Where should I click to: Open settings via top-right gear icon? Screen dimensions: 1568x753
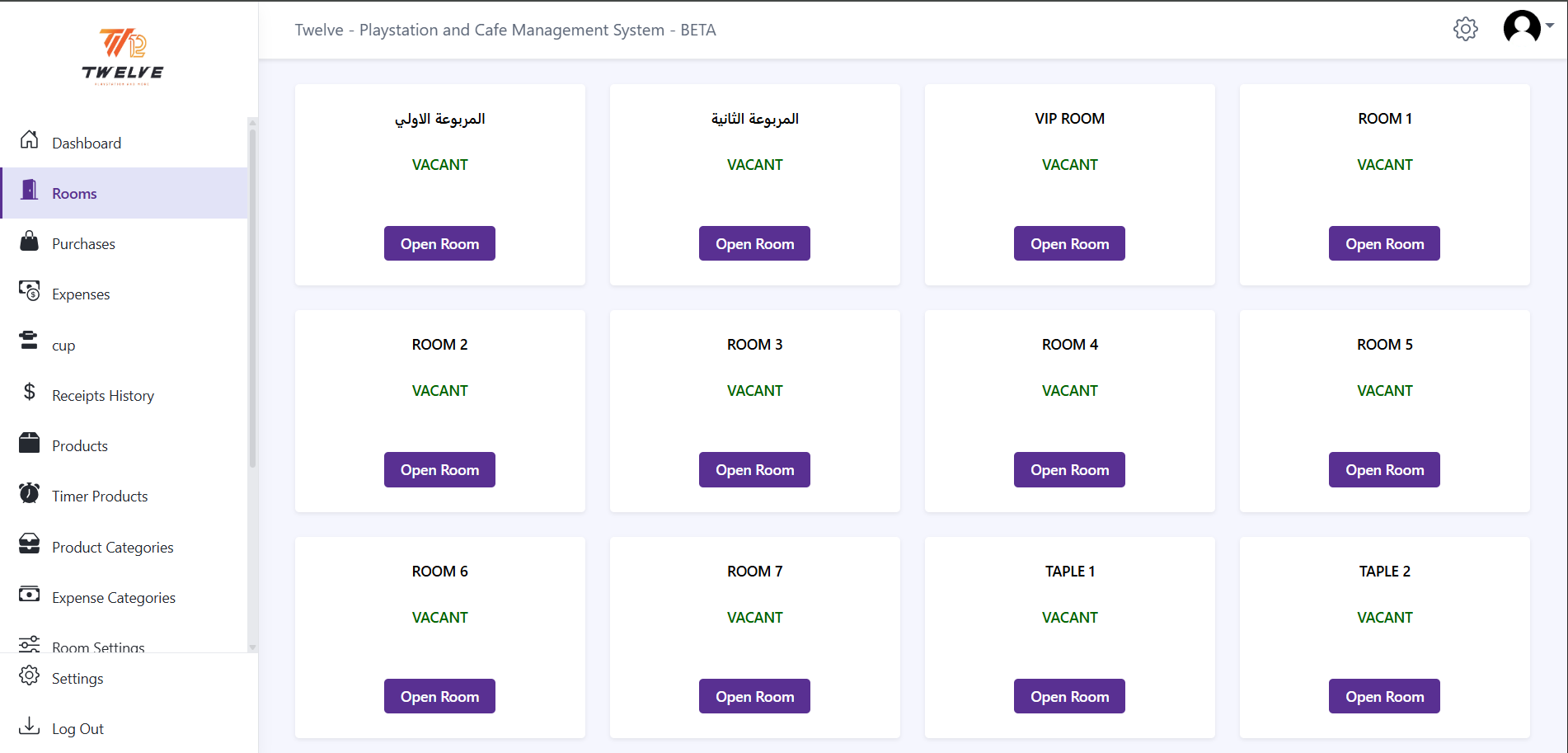[x=1465, y=30]
